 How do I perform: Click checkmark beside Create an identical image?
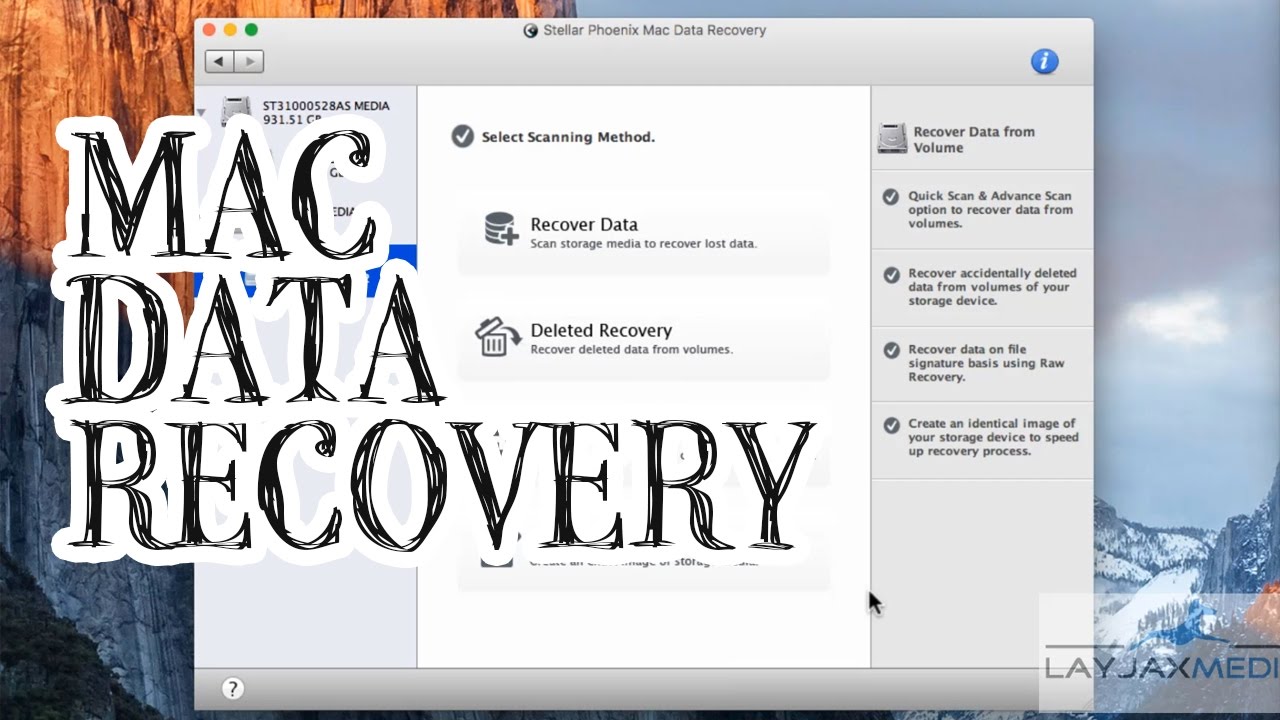point(890,425)
